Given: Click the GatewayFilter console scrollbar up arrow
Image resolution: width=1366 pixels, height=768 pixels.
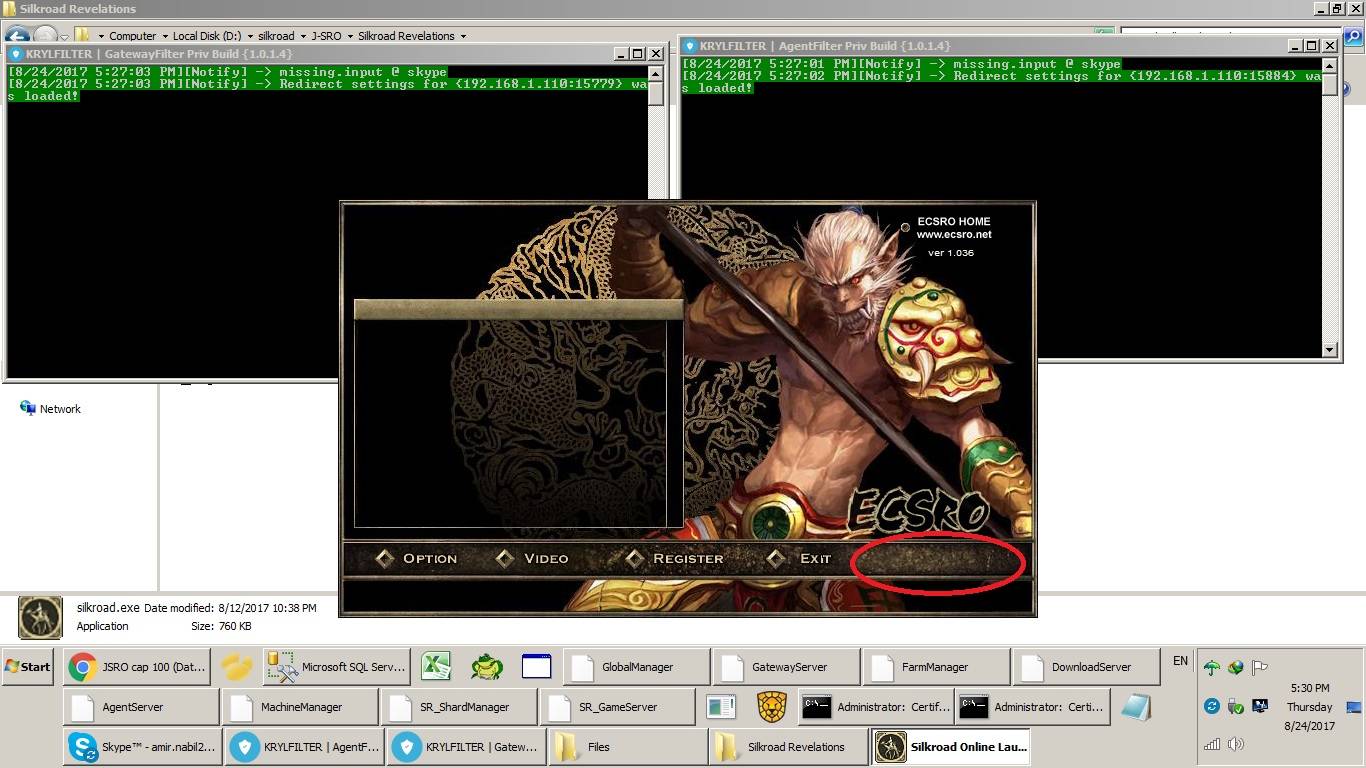Looking at the screenshot, I should point(655,73).
